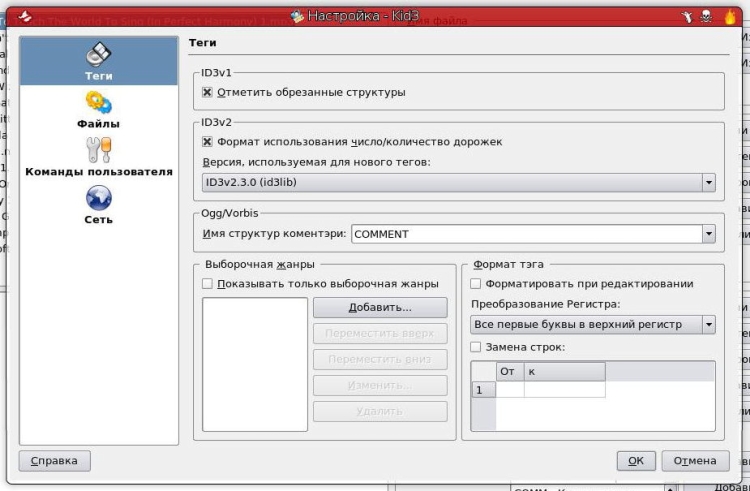Expand the COMMENT combo box arrow
The width and height of the screenshot is (750, 491).
pos(708,234)
